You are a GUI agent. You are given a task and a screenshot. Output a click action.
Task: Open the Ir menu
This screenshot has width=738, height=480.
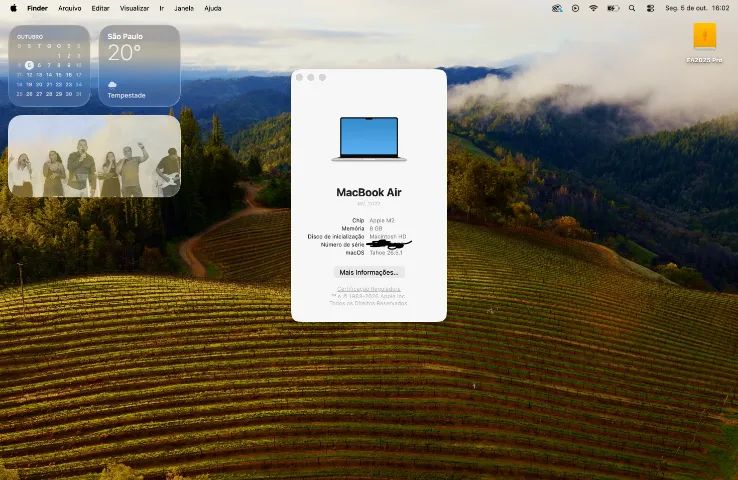coord(161,8)
